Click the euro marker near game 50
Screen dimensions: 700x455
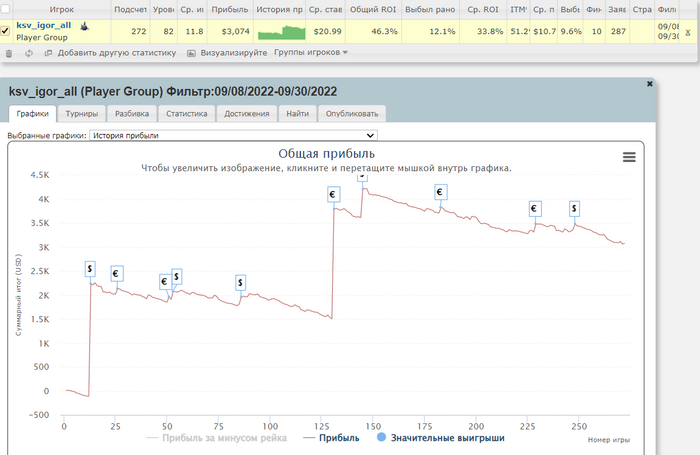pos(164,281)
